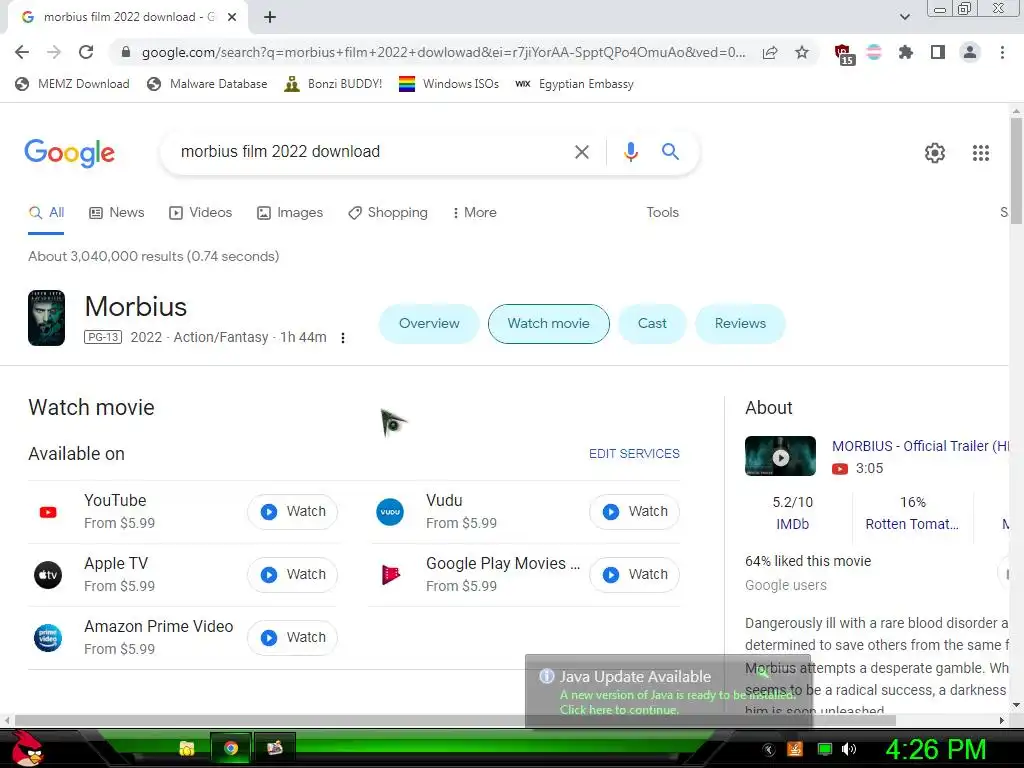
Task: Open the IMDb 5.2/10 rating
Action: 792,513
